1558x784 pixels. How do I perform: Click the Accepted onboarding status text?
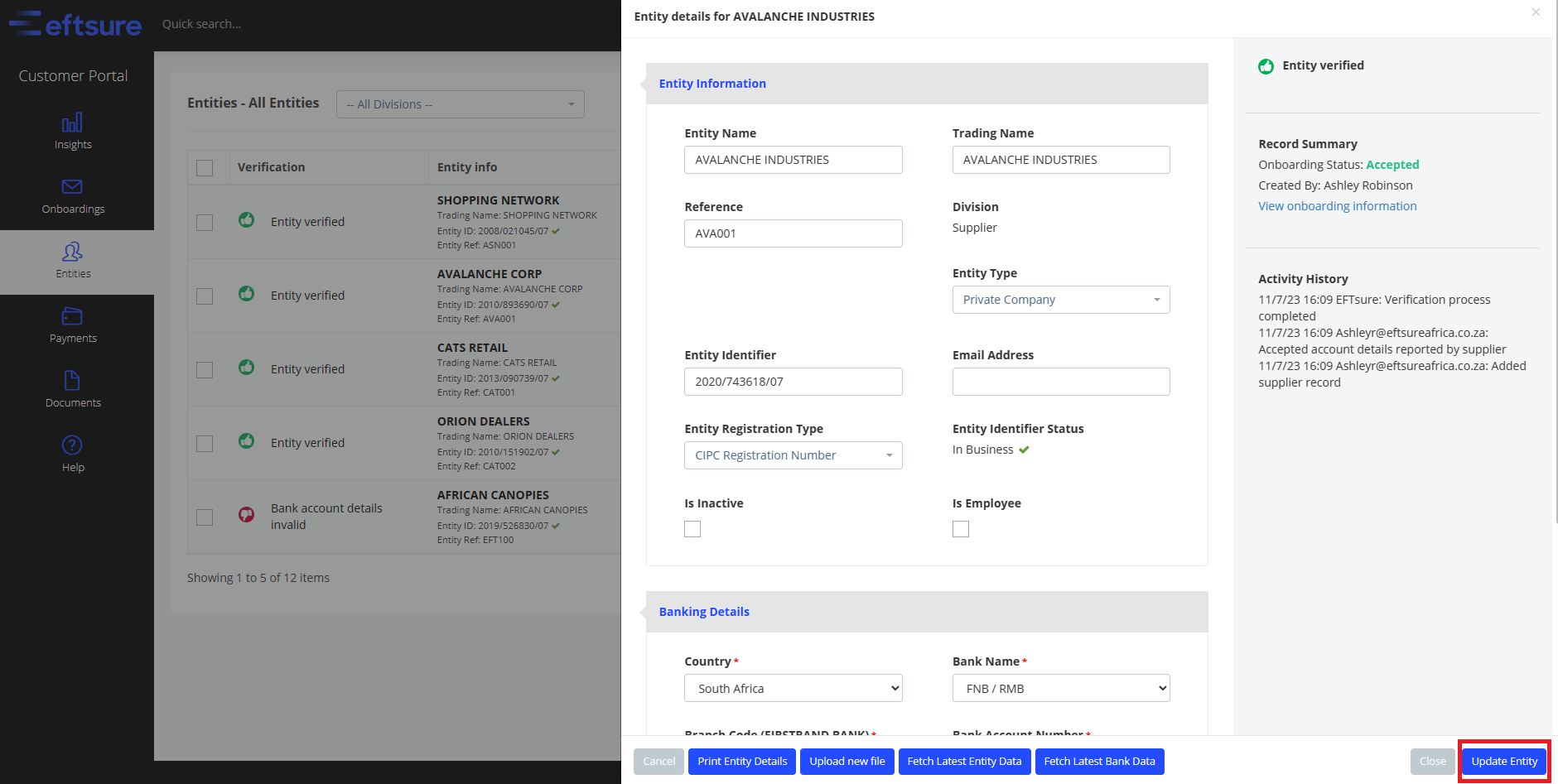coord(1392,165)
